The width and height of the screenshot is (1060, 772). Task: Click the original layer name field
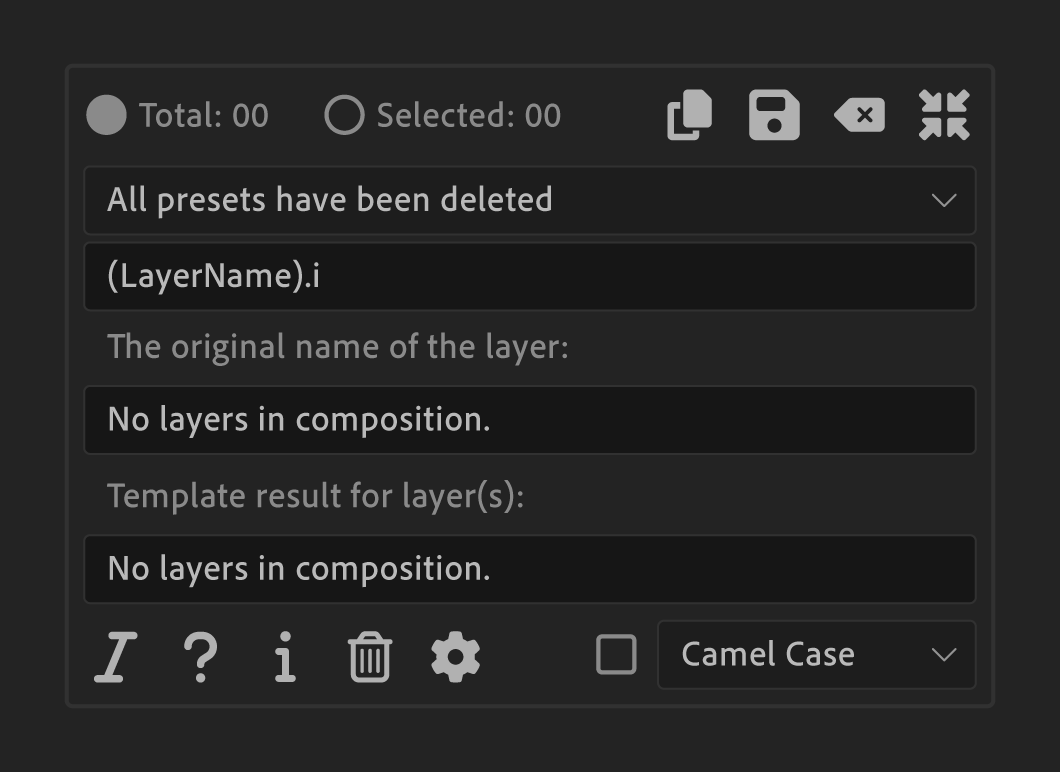tap(529, 420)
